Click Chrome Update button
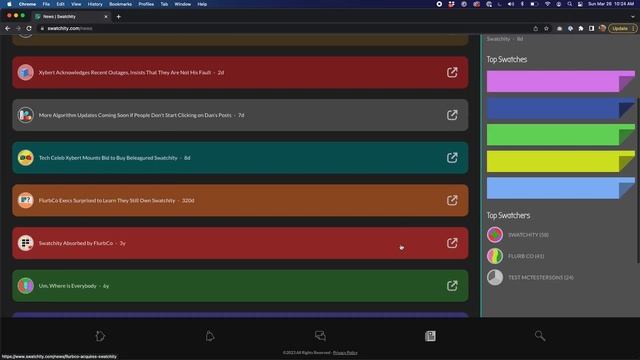The image size is (640, 360). pos(622,29)
